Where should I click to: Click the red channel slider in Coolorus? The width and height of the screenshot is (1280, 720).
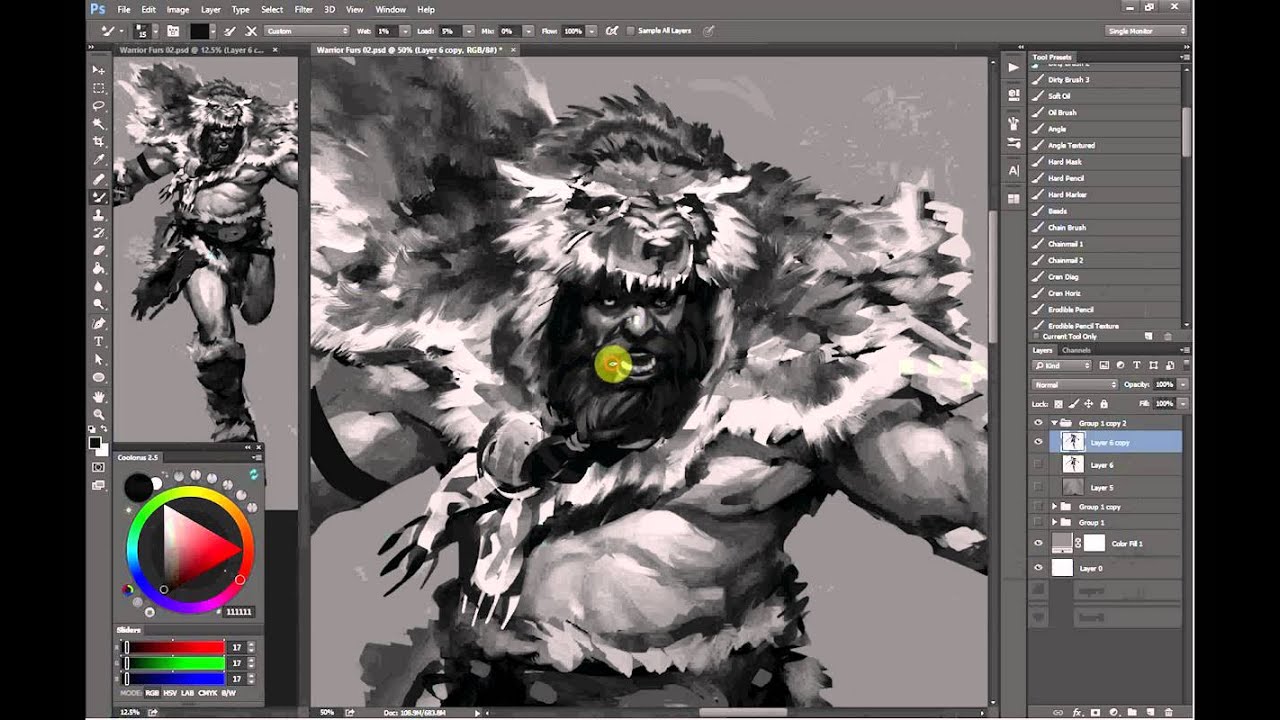coord(174,647)
